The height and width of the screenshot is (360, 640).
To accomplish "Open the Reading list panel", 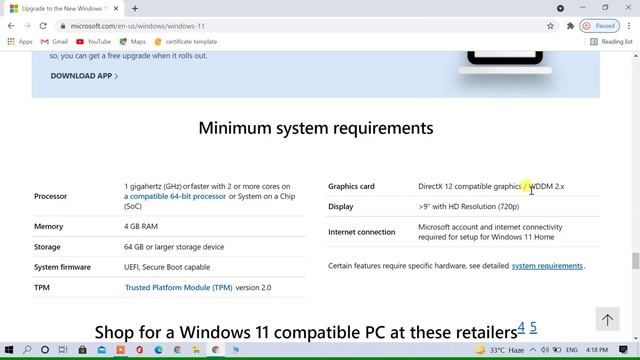I will (611, 42).
